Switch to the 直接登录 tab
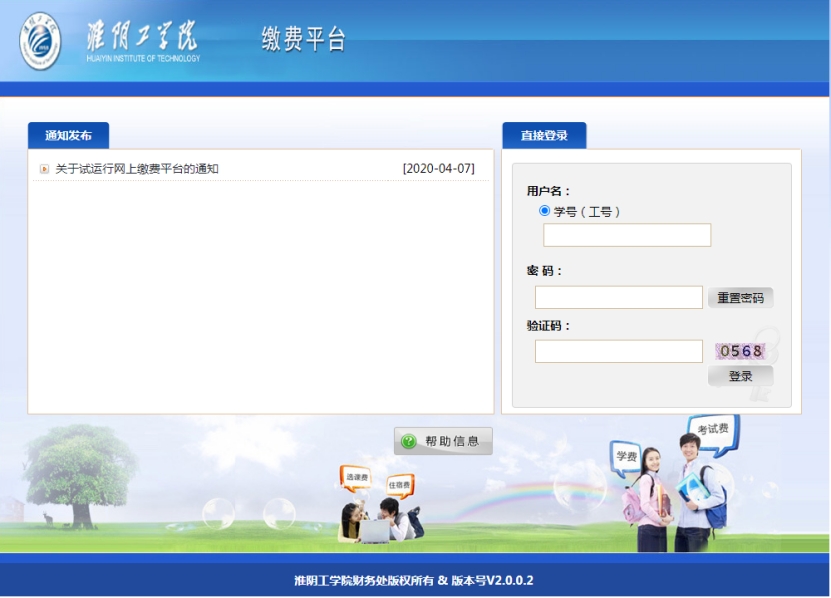The height and width of the screenshot is (598, 831). point(544,135)
